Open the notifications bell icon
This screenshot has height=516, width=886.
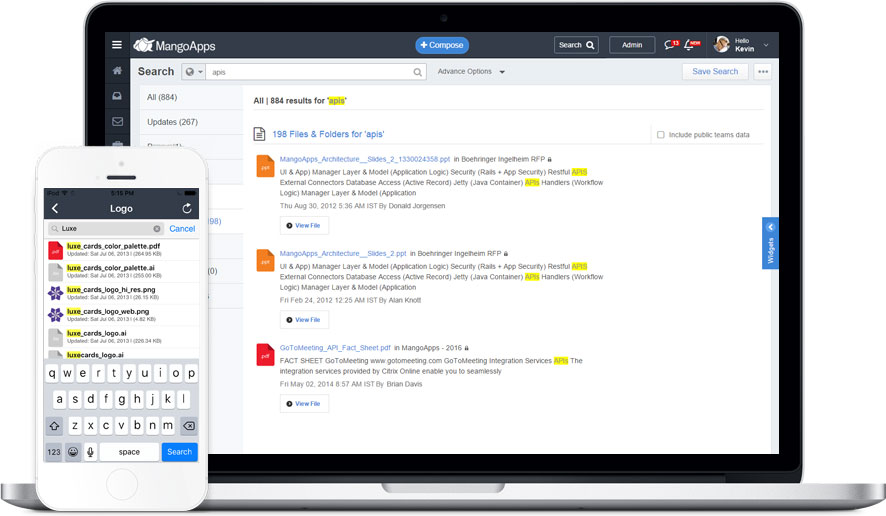691,45
